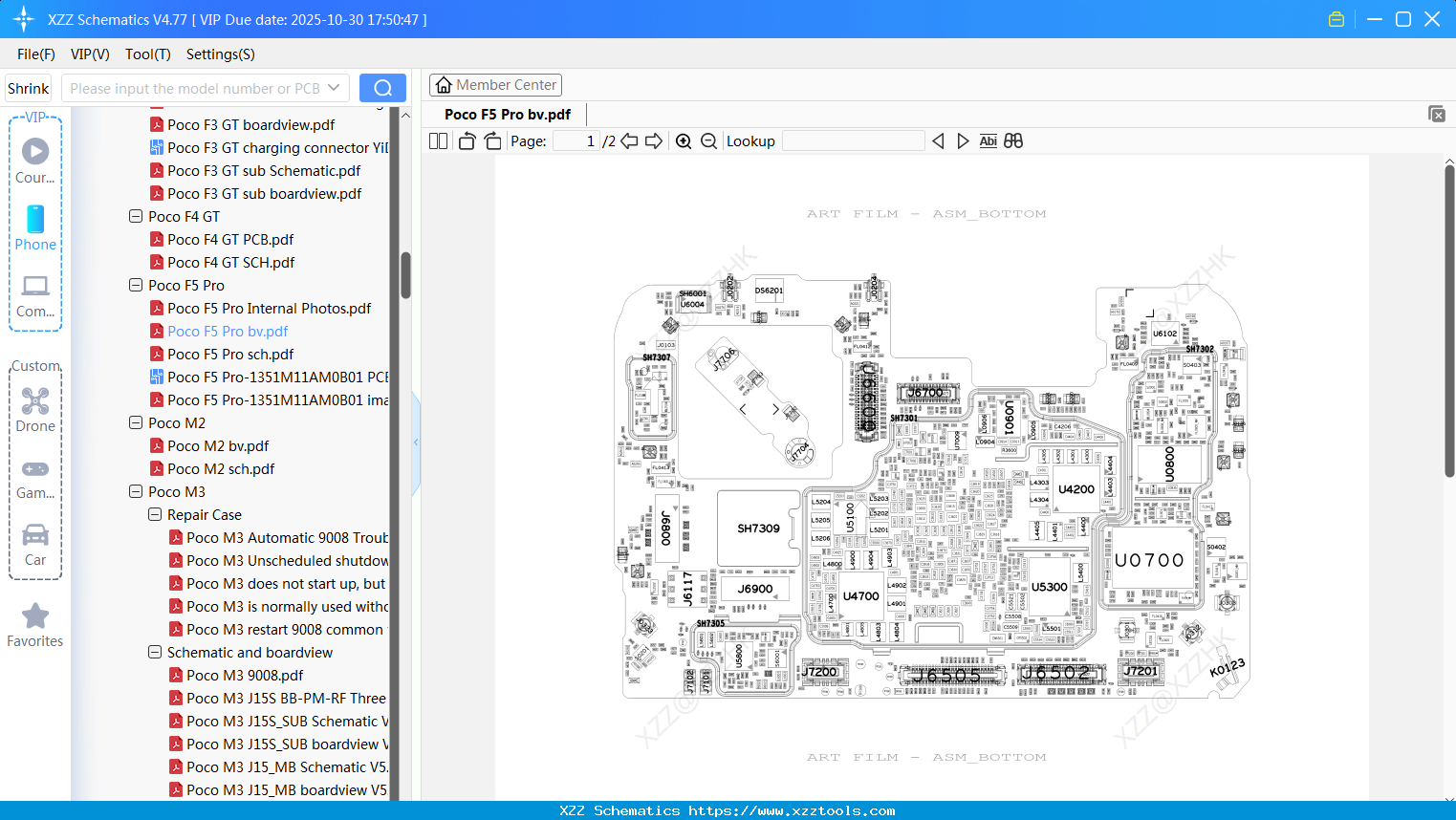Viewport: 1456px width, 820px height.
Task: Rotate the page counterclockwise
Action: [467, 141]
